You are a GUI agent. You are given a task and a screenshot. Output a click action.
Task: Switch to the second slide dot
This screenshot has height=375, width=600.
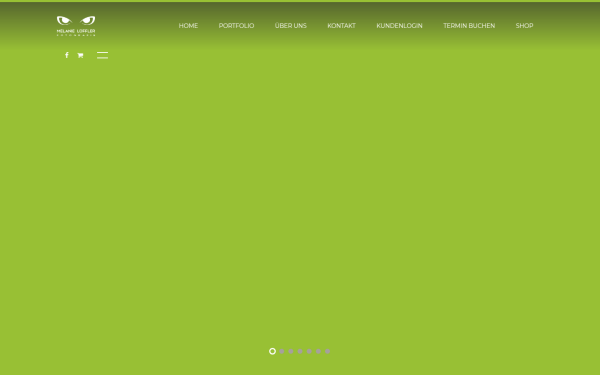click(282, 351)
